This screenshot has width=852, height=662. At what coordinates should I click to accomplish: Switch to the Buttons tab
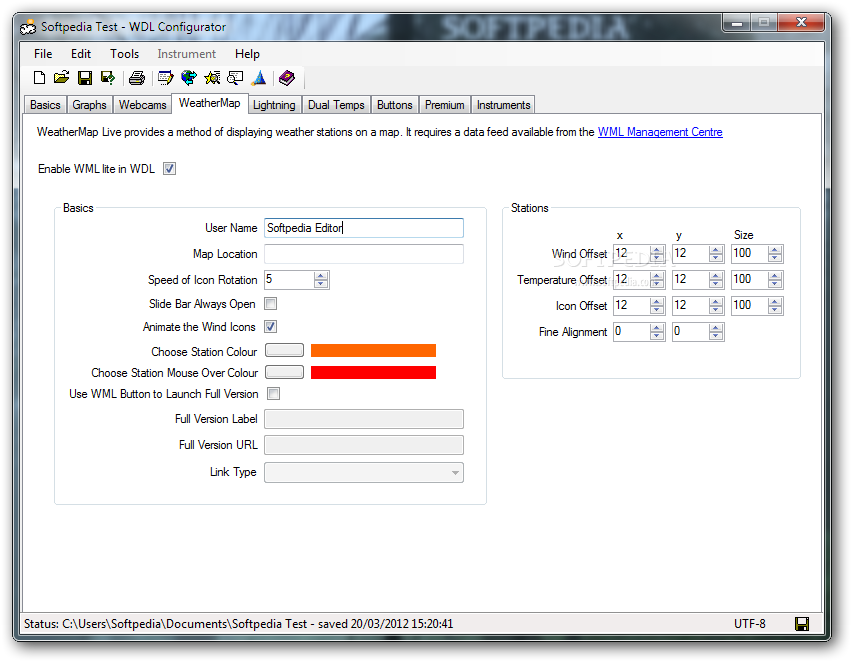pos(395,105)
